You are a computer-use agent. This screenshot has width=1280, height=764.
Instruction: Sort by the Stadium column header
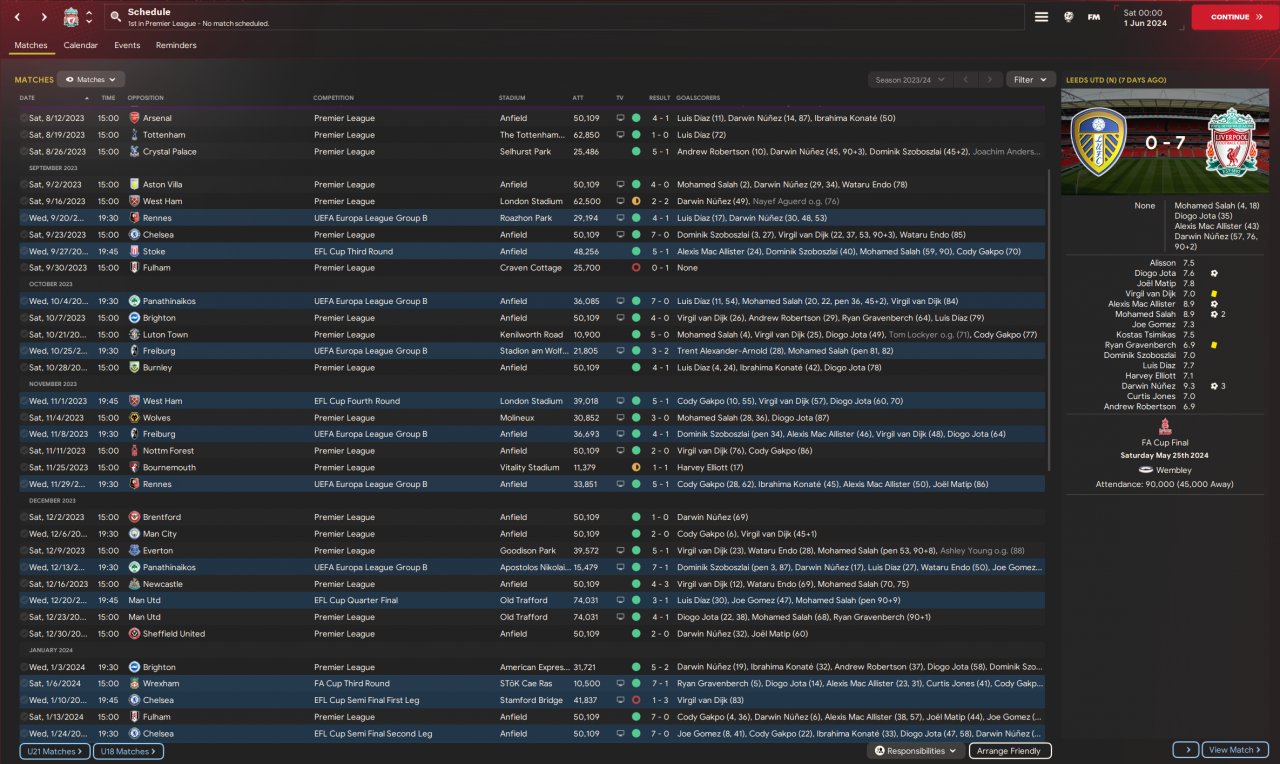[x=512, y=98]
